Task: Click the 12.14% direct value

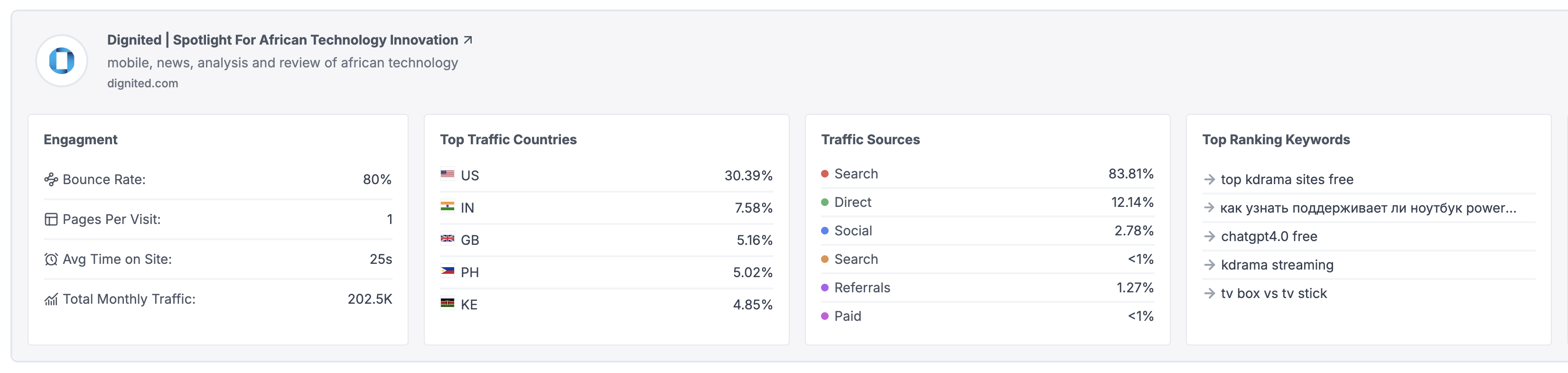Action: [1132, 203]
